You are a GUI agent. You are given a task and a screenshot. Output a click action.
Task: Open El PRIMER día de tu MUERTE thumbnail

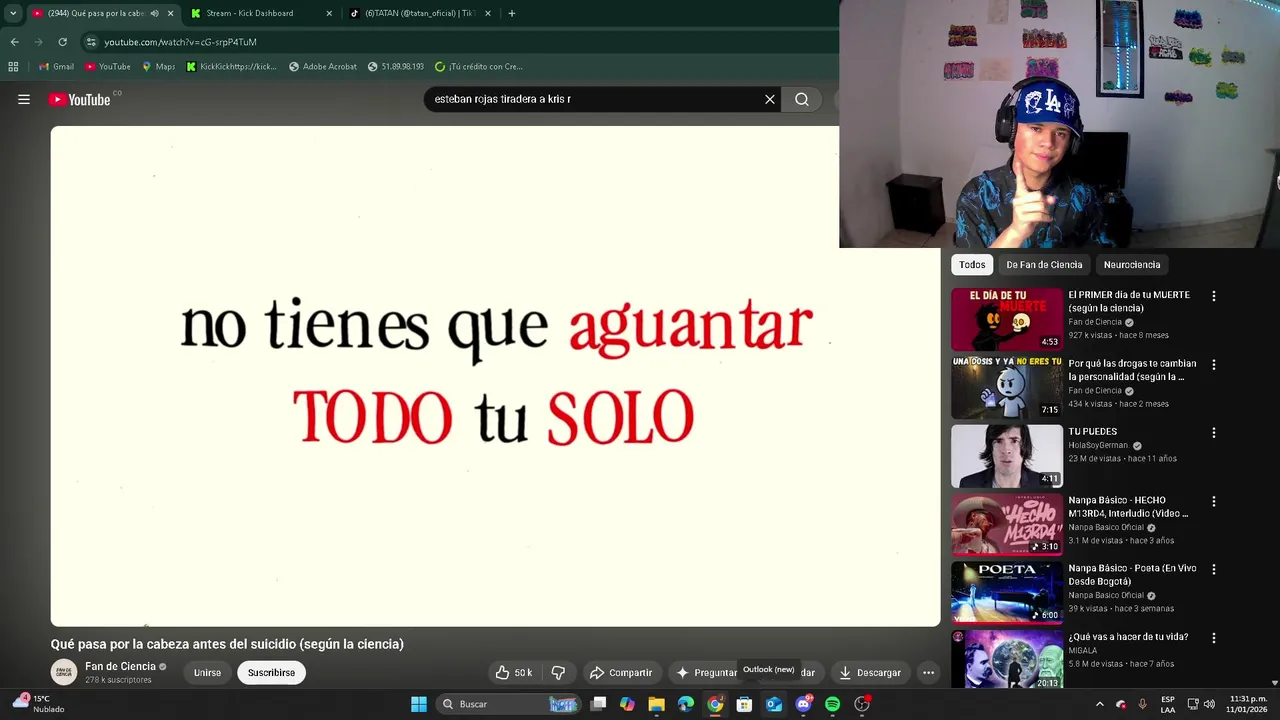coord(1007,319)
